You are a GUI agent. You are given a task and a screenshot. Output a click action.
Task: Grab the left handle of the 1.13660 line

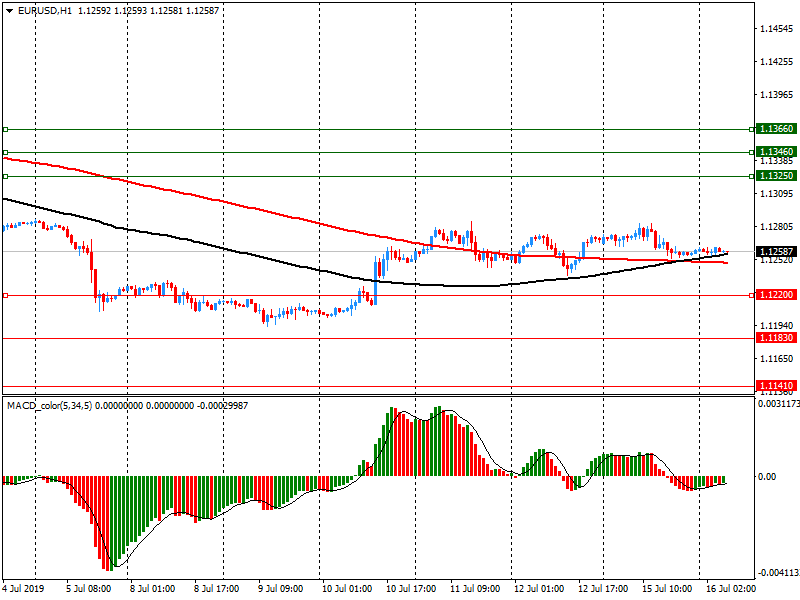[6, 130]
